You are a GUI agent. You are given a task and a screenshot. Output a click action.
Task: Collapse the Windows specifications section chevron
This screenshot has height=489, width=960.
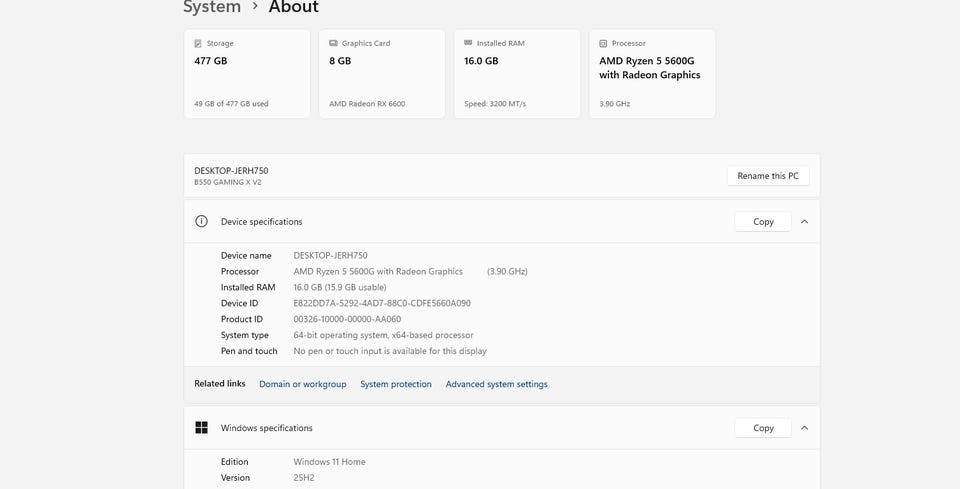coord(805,428)
